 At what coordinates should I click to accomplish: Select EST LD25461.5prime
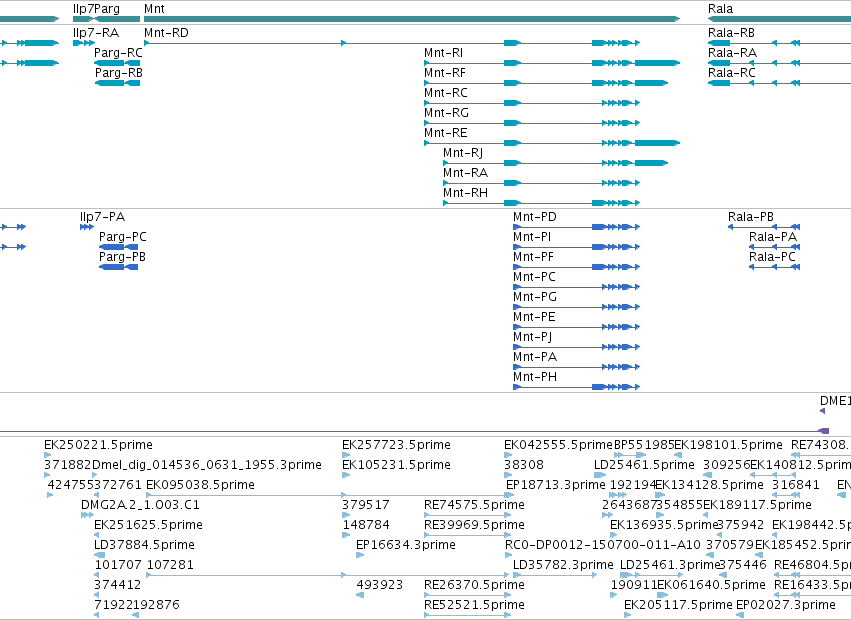pos(644,465)
